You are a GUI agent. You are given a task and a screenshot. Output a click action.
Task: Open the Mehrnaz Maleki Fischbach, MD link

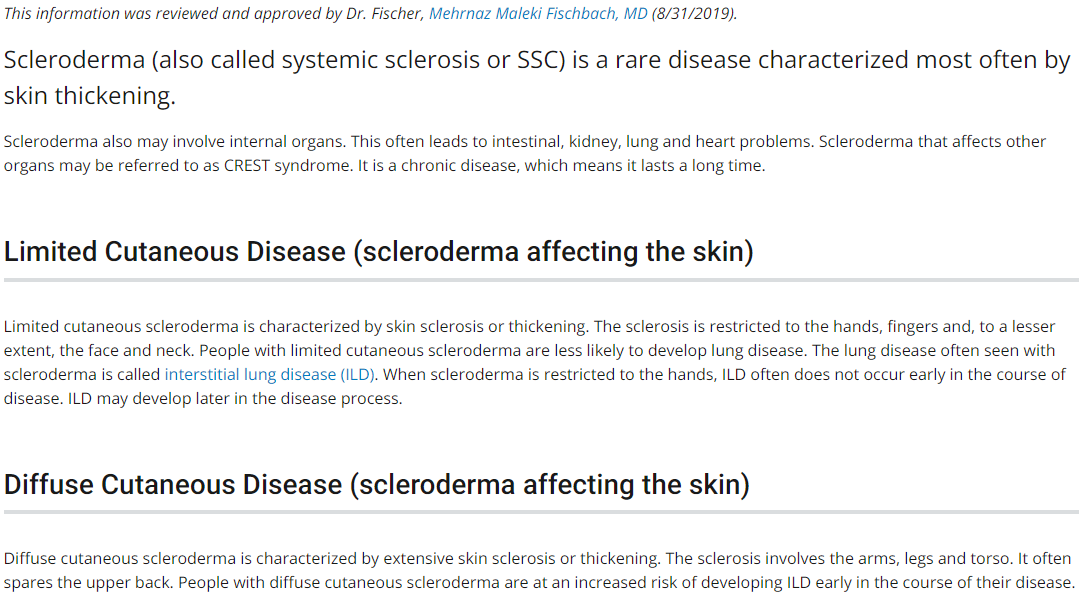[538, 13]
